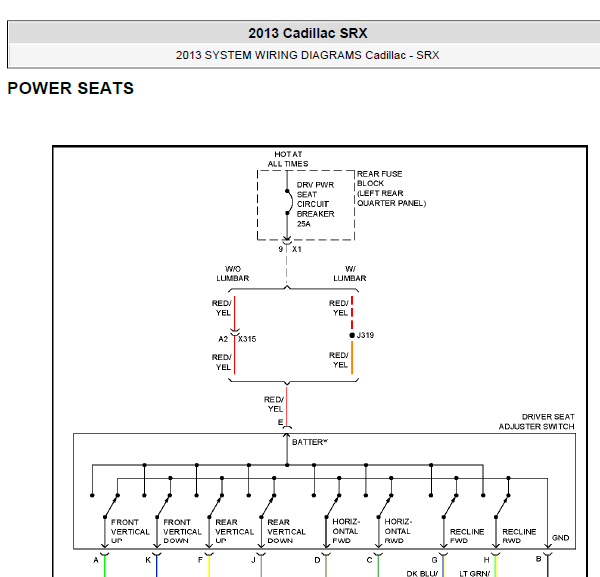Click the 'J319' splice label
This screenshot has height=577, width=600.
tap(365, 335)
